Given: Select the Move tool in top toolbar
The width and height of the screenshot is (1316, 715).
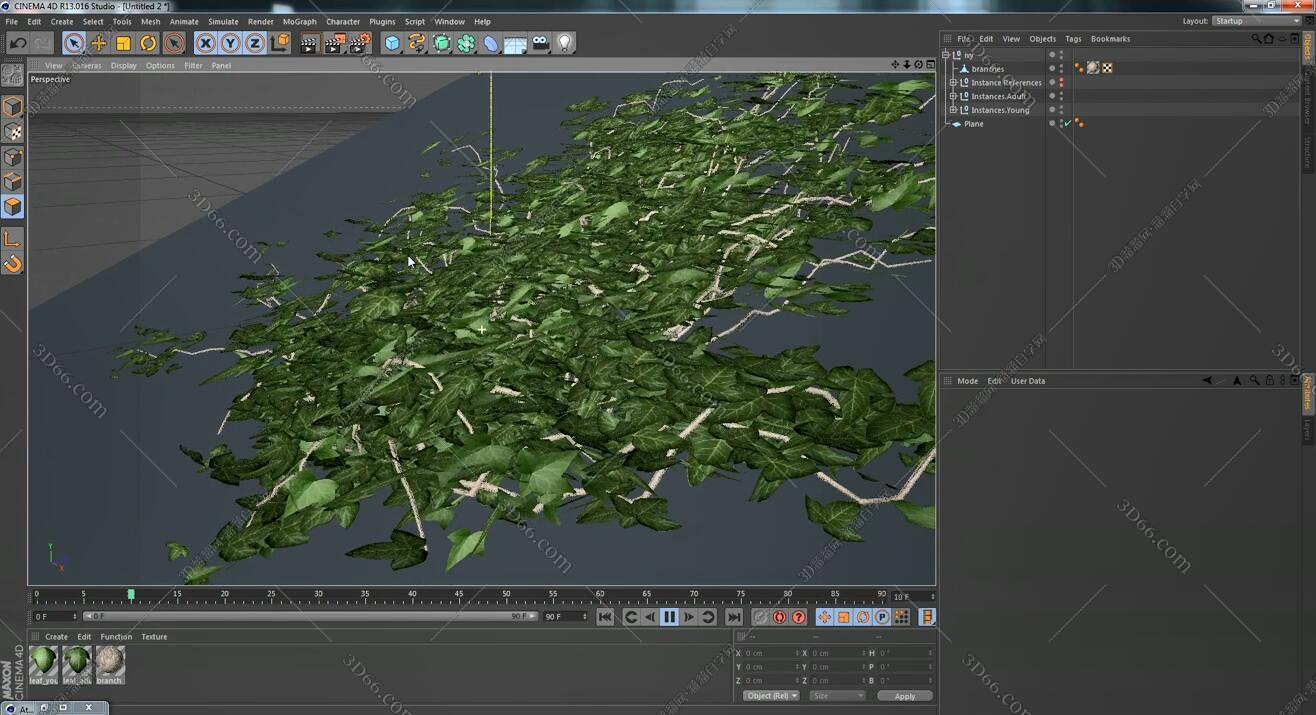Looking at the screenshot, I should point(98,43).
